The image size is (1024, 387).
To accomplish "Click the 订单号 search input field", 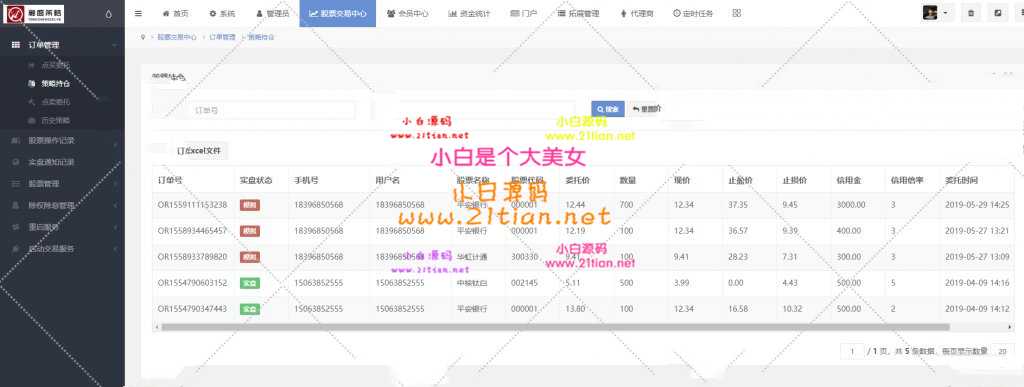I will pos(273,110).
